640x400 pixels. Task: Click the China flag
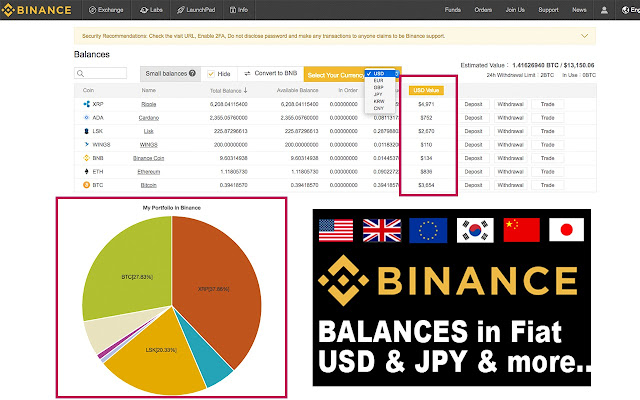pyautogui.click(x=522, y=230)
